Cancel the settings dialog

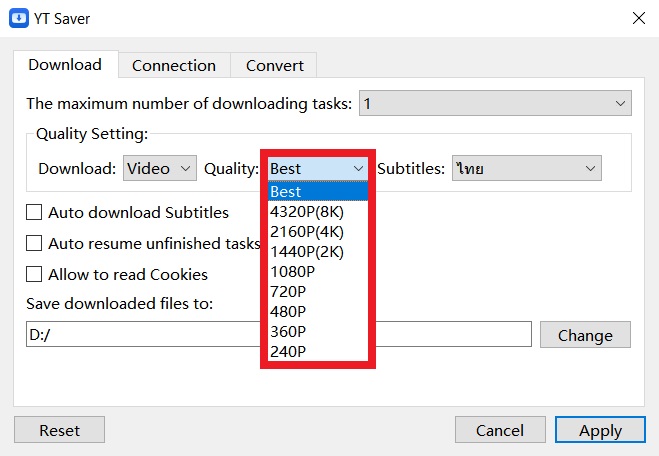click(500, 430)
